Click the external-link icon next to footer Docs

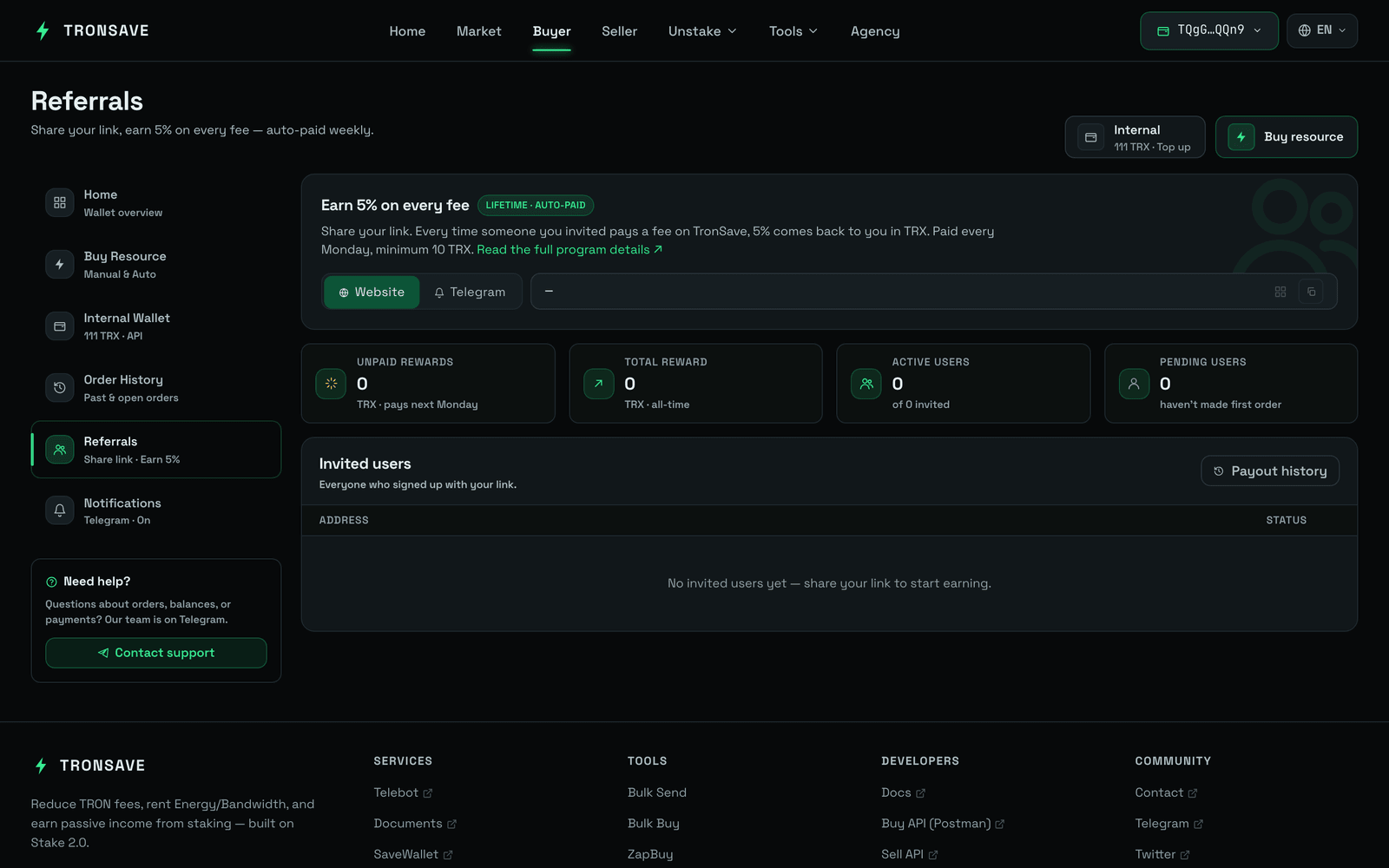(x=920, y=793)
